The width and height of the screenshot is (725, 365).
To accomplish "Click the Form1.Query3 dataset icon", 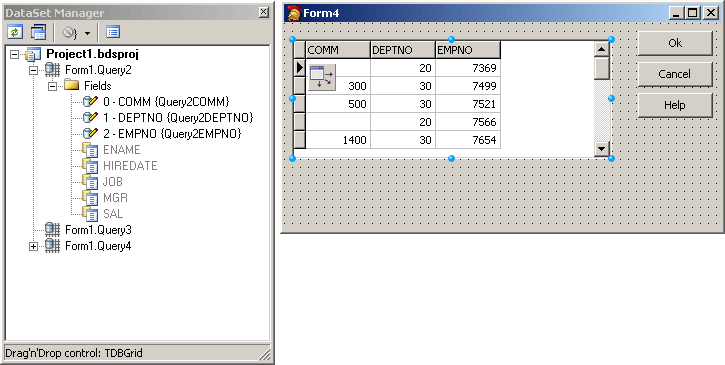I will point(52,230).
